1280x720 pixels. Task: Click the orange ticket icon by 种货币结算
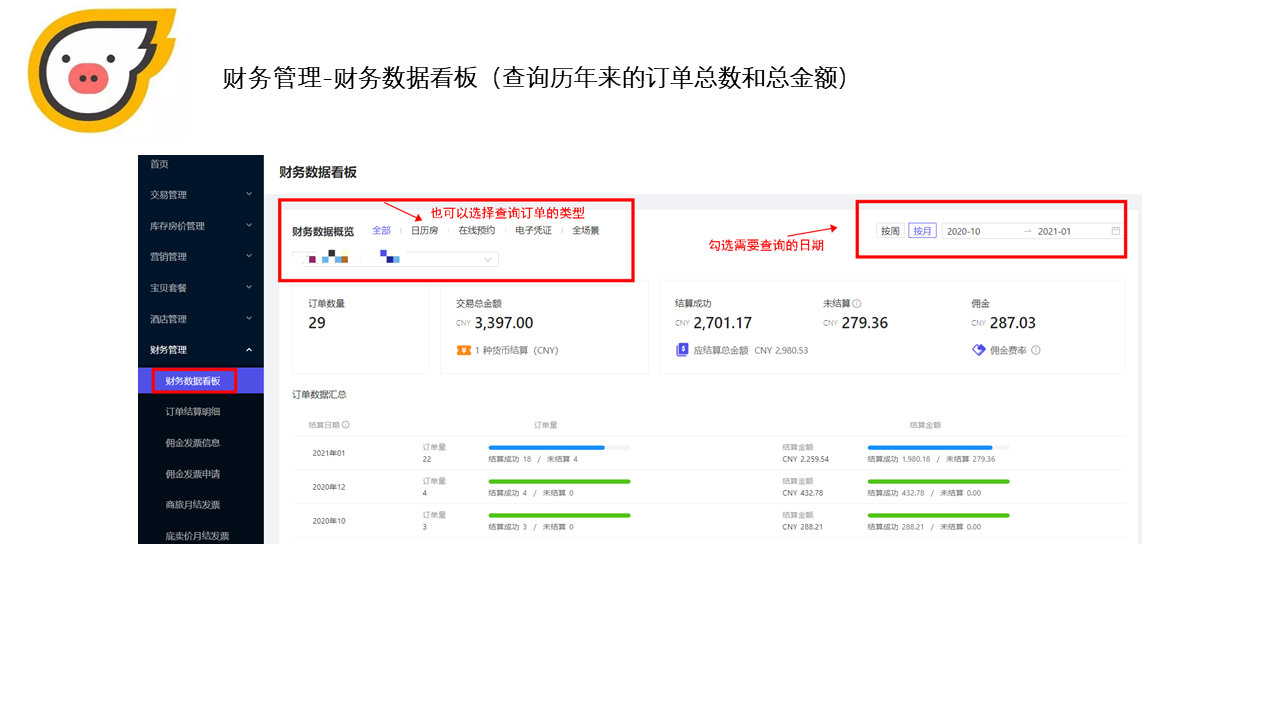(x=463, y=350)
